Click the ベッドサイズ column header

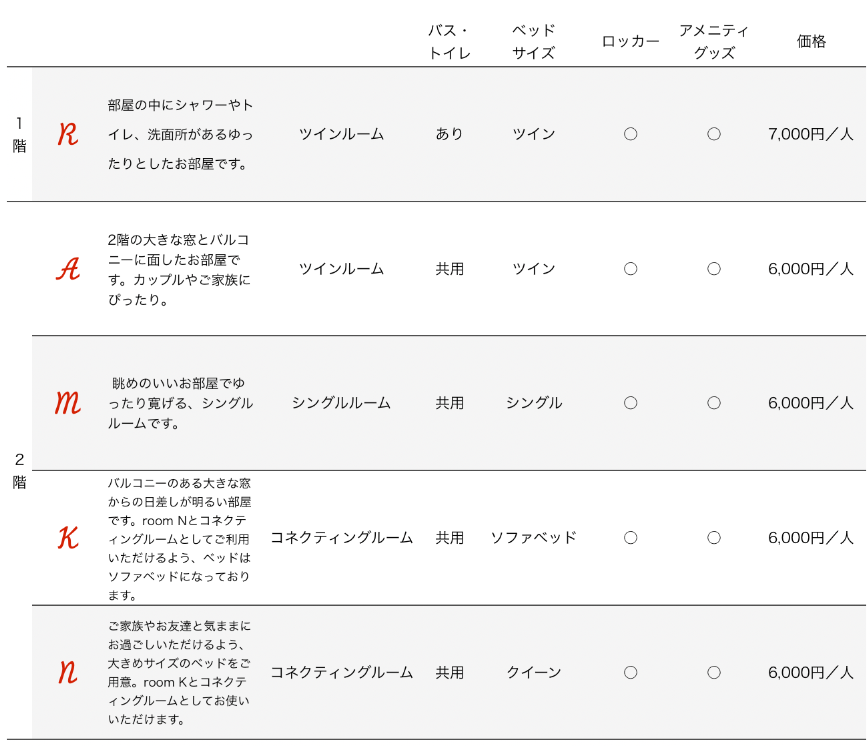coord(534,42)
